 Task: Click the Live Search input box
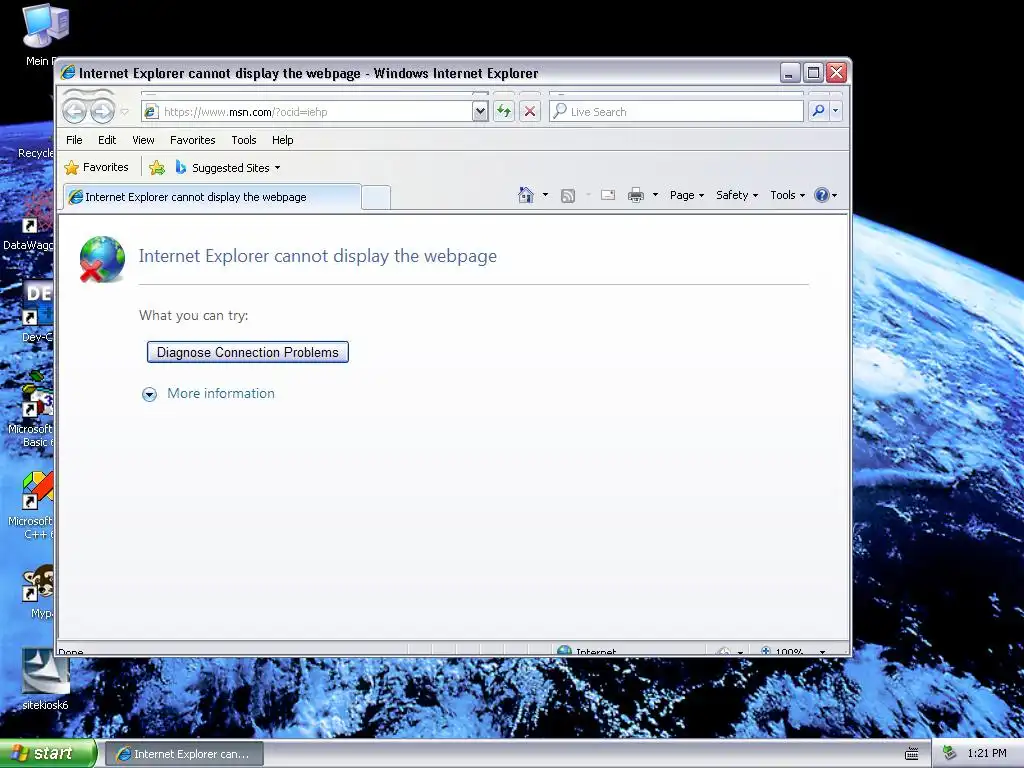tap(677, 112)
